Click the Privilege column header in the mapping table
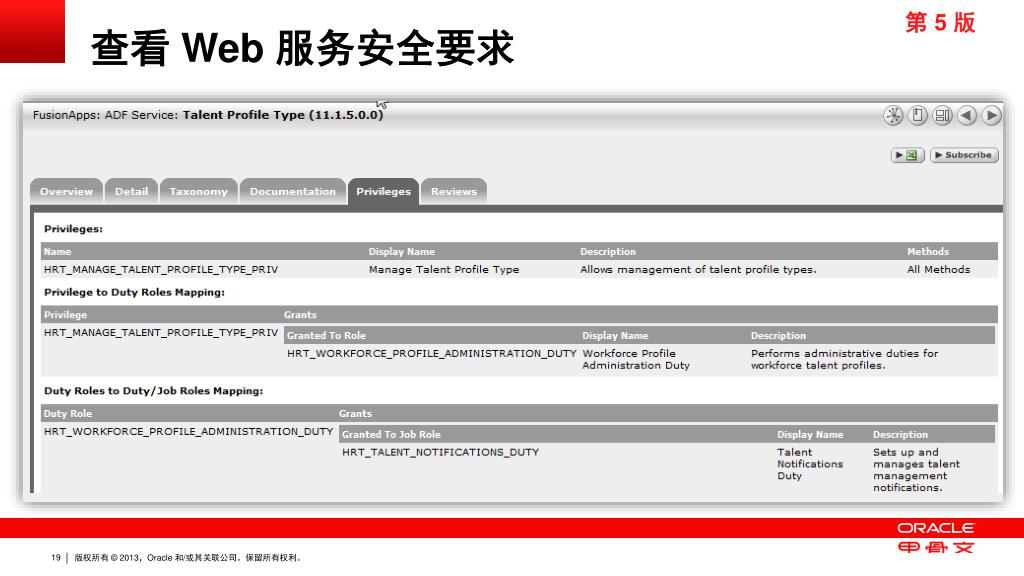 [x=65, y=315]
